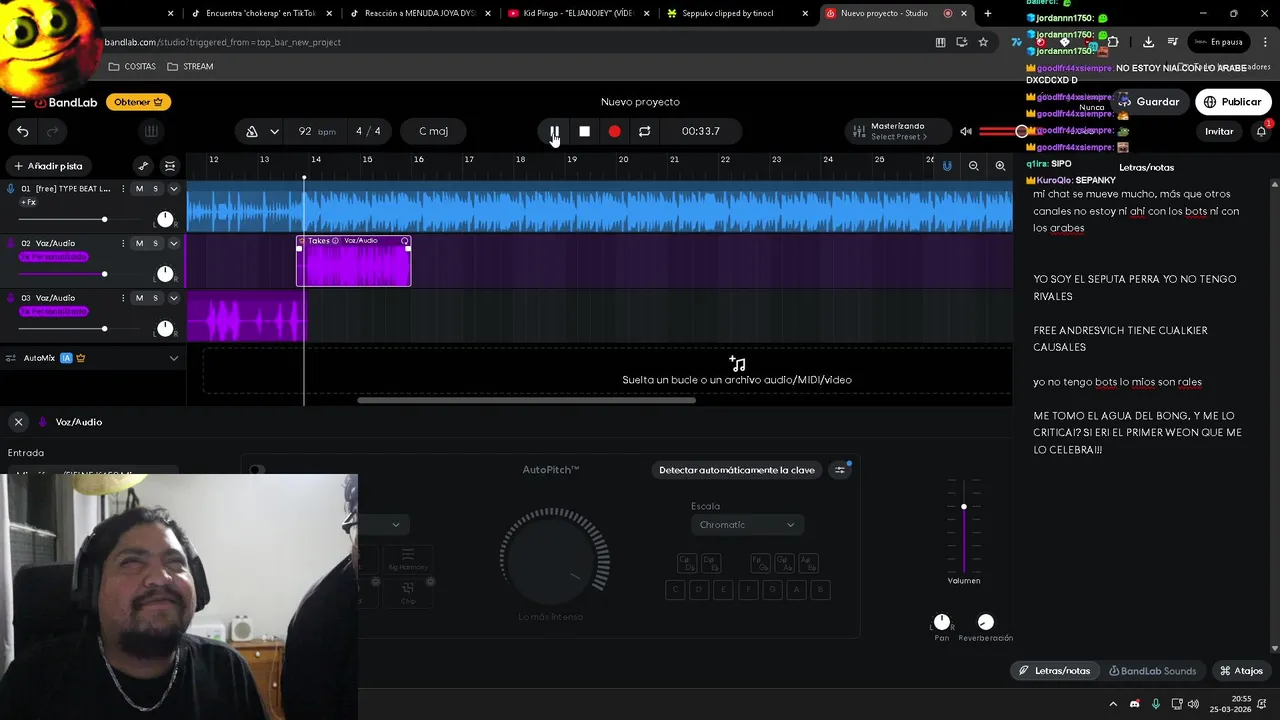Toggle the metronome icon
This screenshot has height=720, width=1280.
[252, 131]
